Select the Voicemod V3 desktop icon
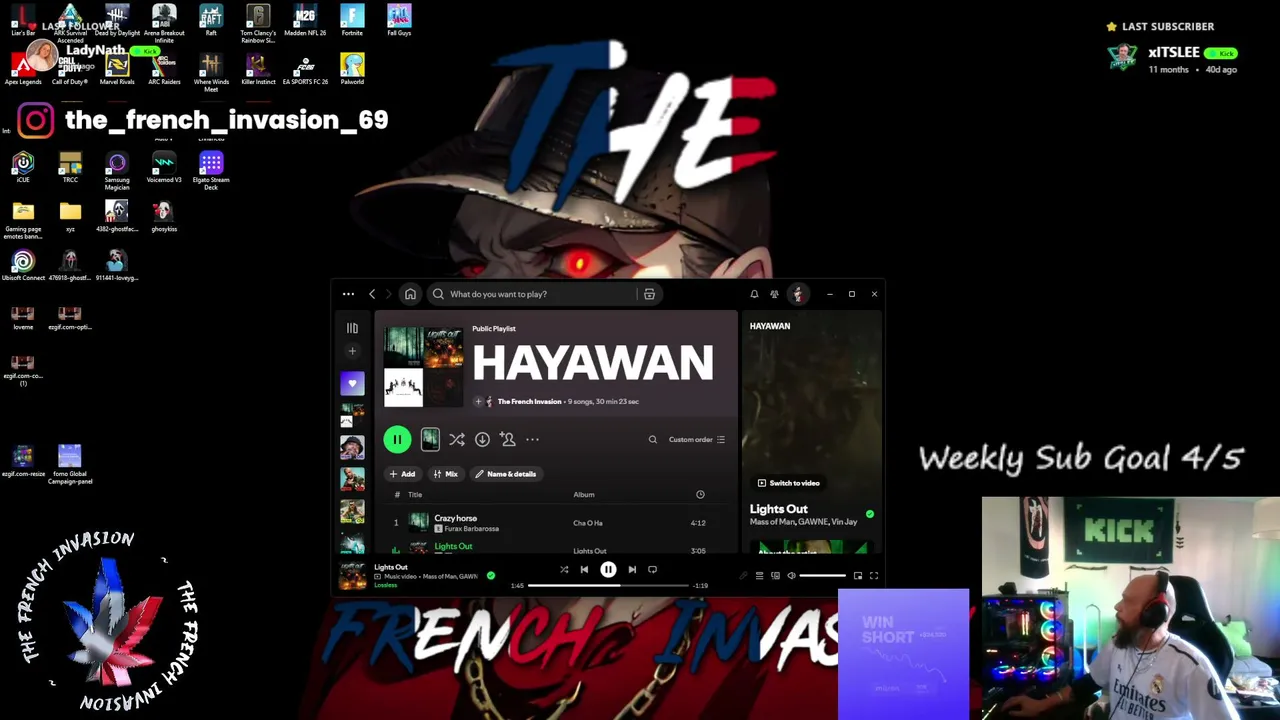Screen dimensions: 1280x720 [164, 168]
